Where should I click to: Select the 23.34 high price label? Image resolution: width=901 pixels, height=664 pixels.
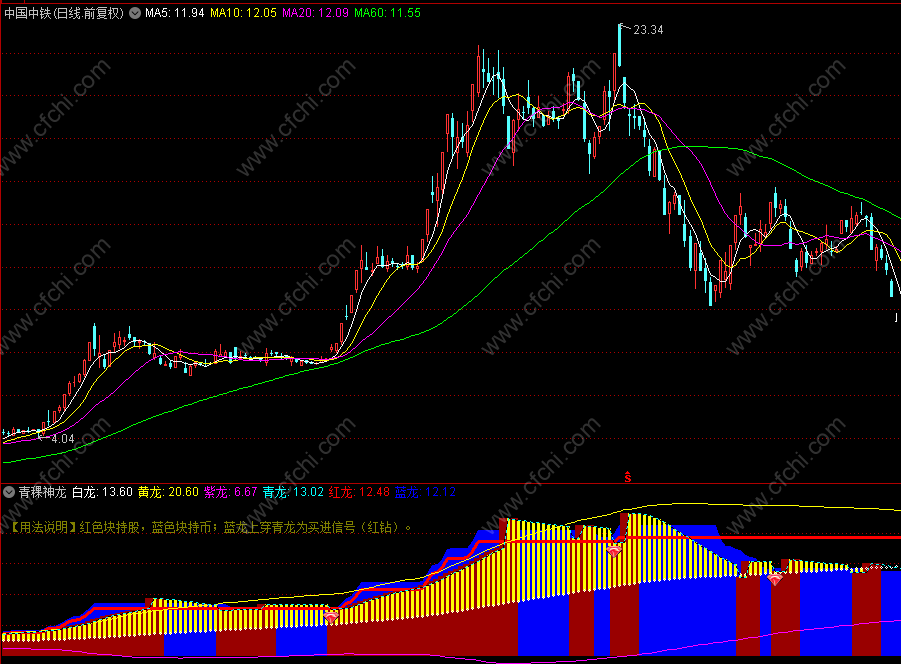tap(648, 30)
